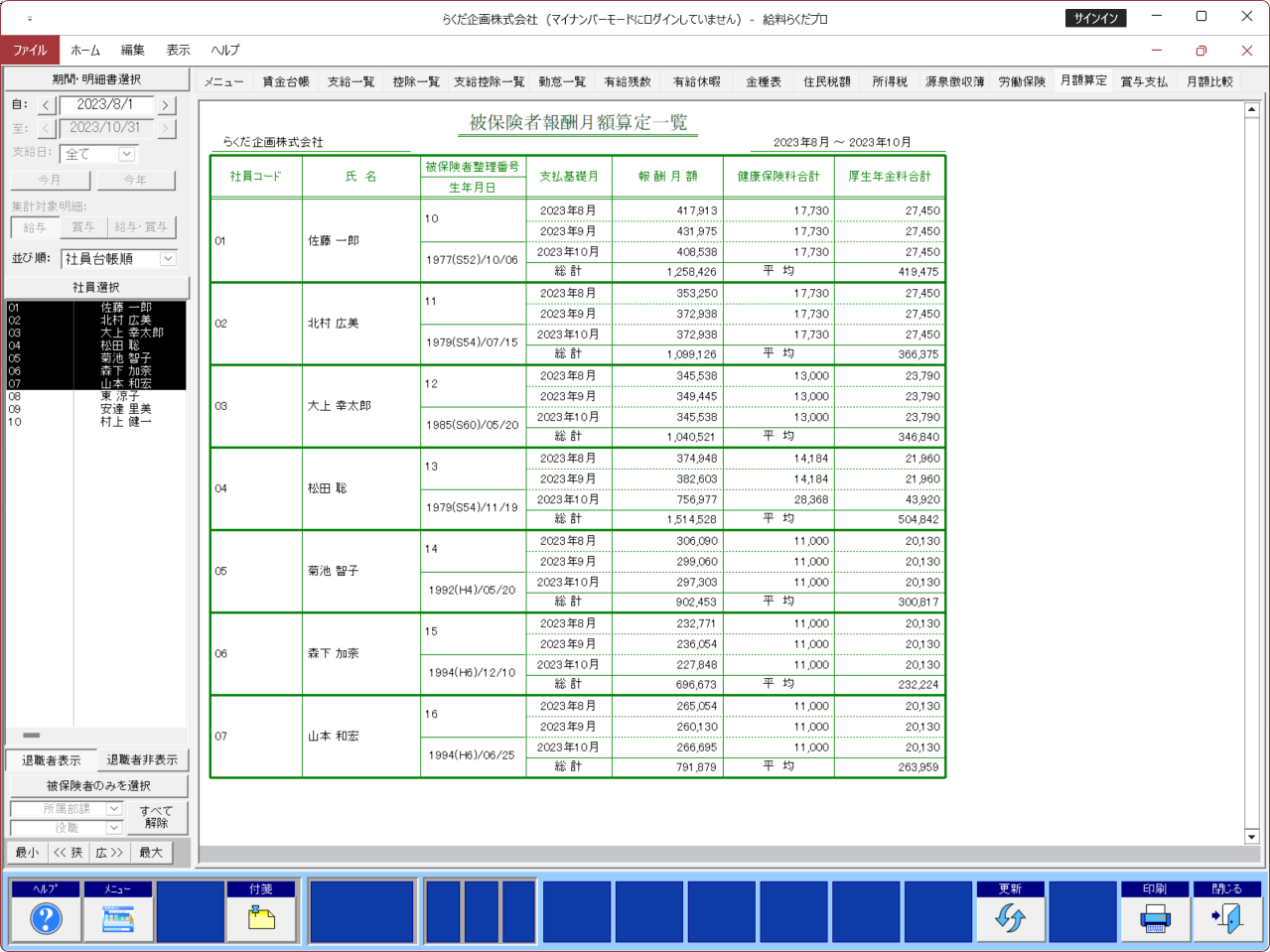Select employee 09 安達 里美
The height and width of the screenshot is (952, 1270).
point(95,409)
